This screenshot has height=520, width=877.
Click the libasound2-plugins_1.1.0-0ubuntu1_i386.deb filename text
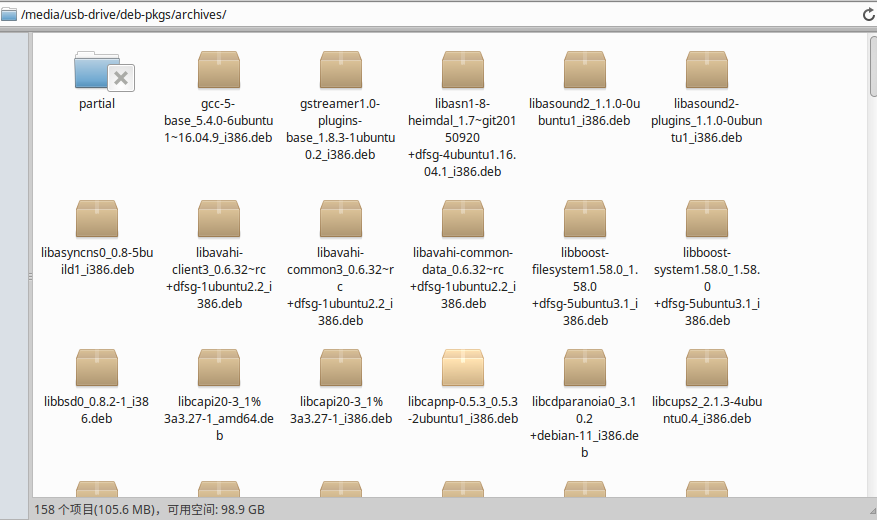707,121
